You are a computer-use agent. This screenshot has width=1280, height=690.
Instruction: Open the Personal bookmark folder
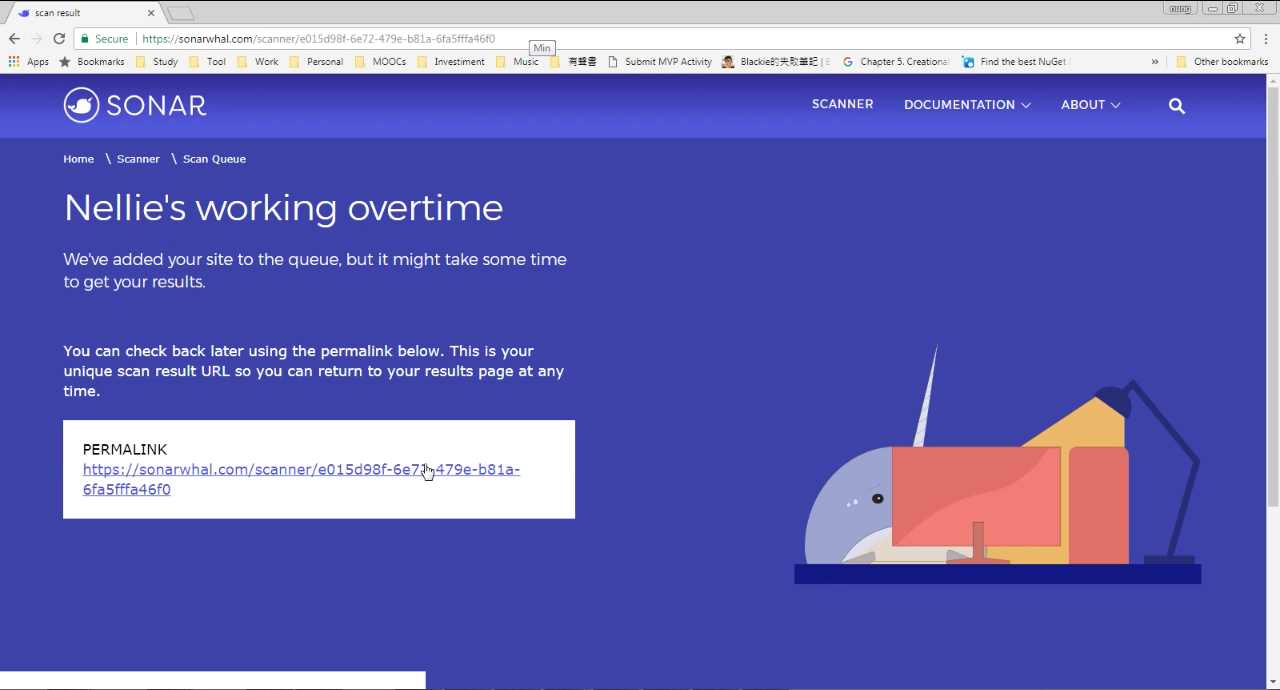[x=315, y=61]
